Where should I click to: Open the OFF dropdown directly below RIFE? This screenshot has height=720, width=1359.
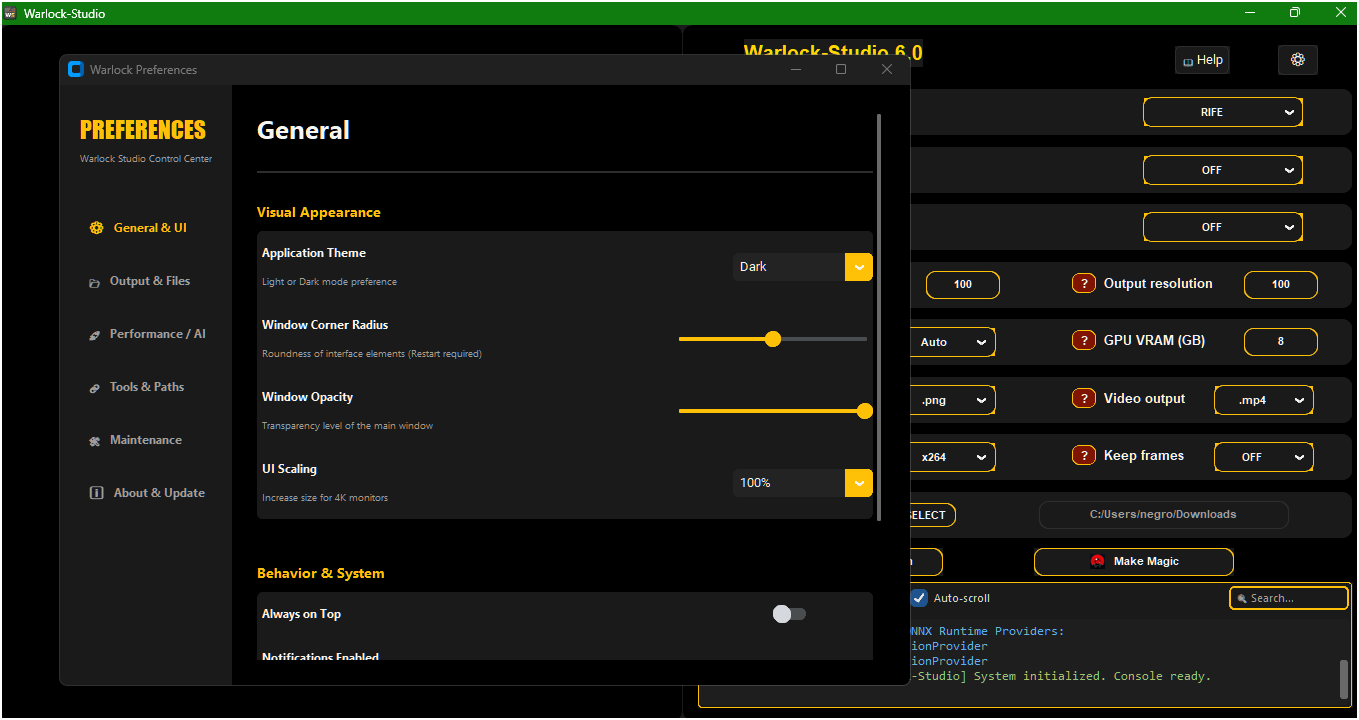(x=1223, y=170)
